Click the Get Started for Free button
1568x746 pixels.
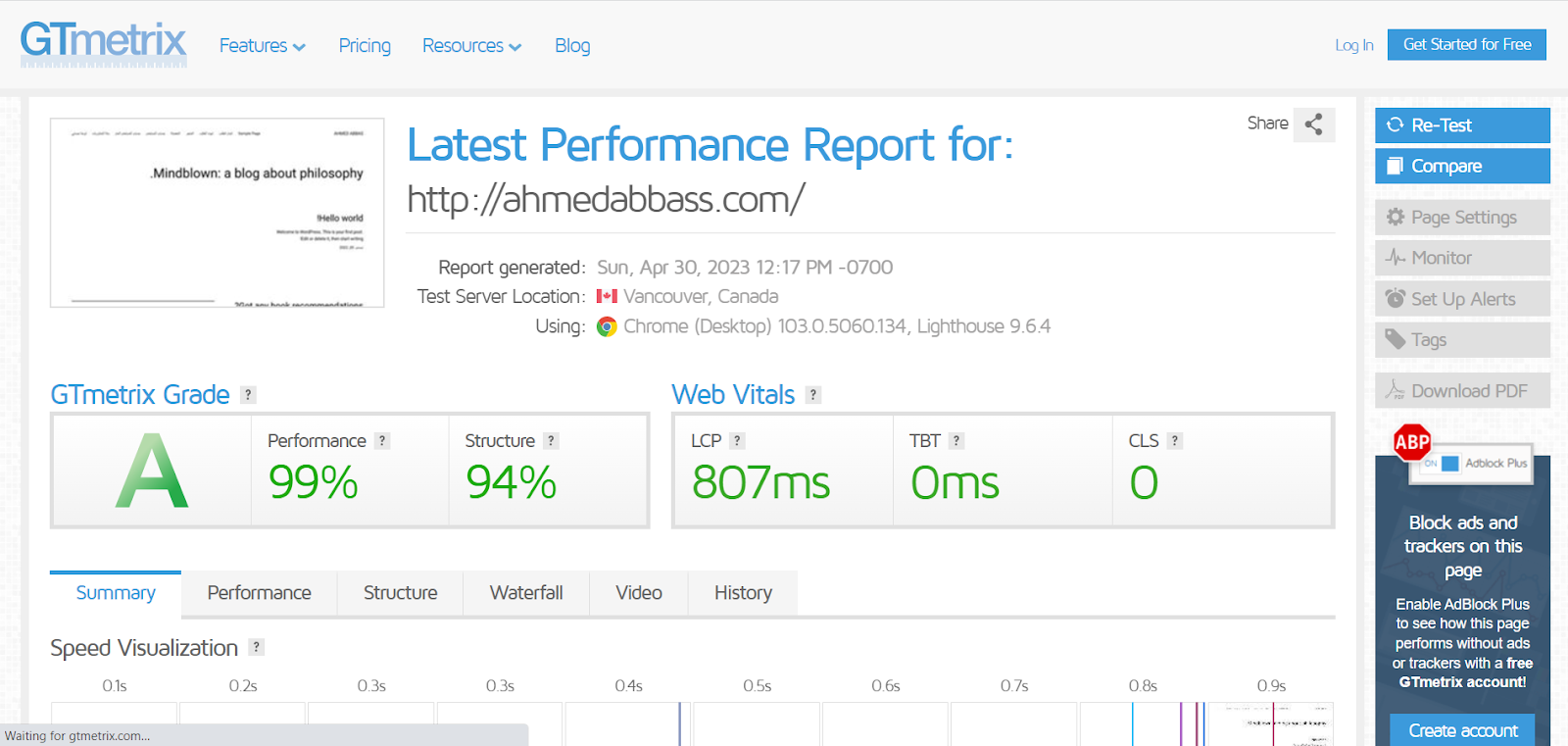1466,45
